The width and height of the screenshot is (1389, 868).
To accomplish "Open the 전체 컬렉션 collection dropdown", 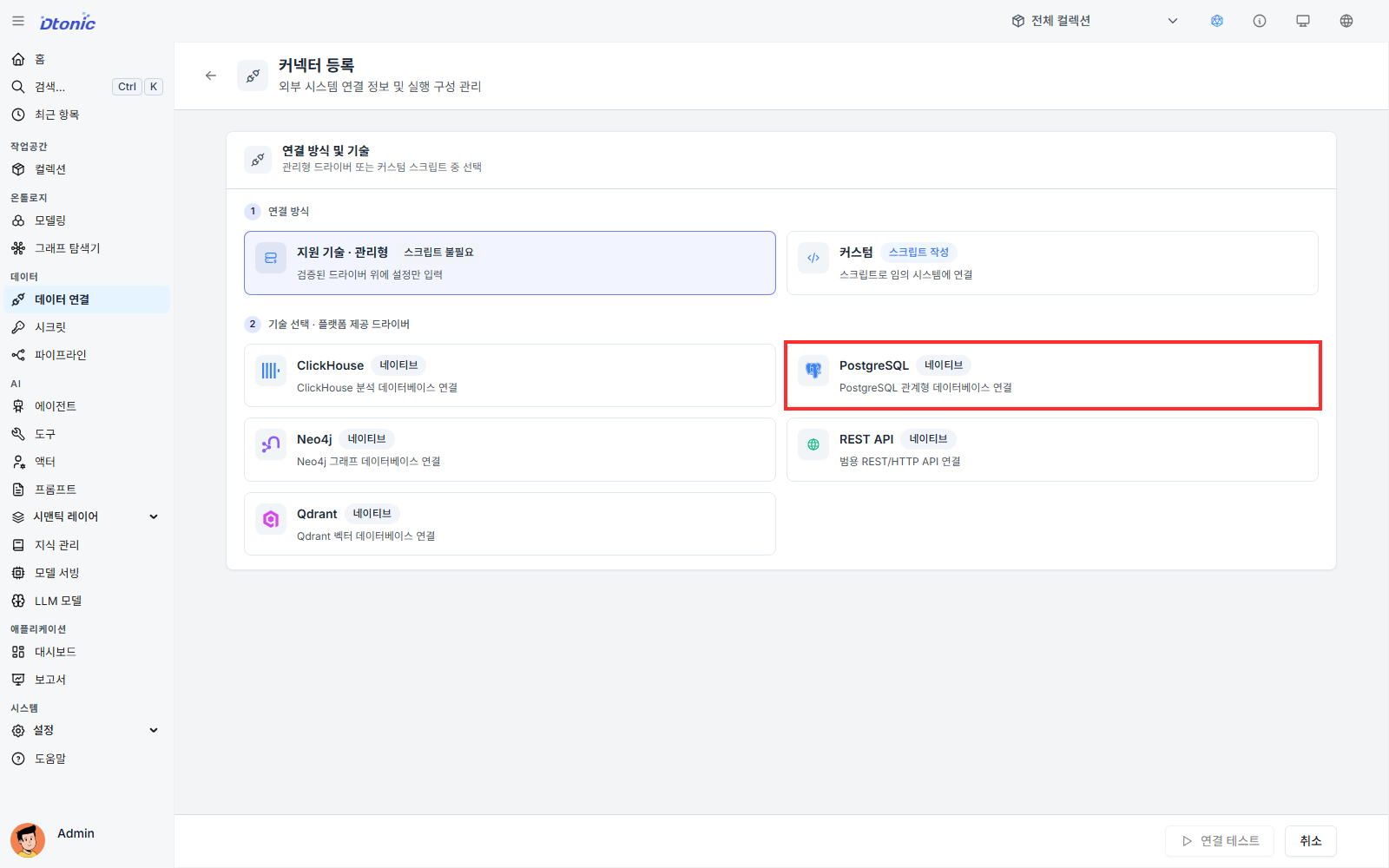I will (1096, 21).
